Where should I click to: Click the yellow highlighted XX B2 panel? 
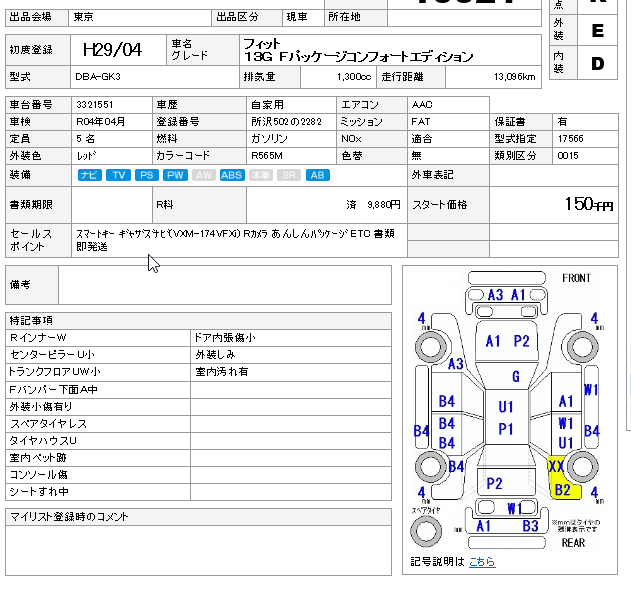tap(561, 479)
